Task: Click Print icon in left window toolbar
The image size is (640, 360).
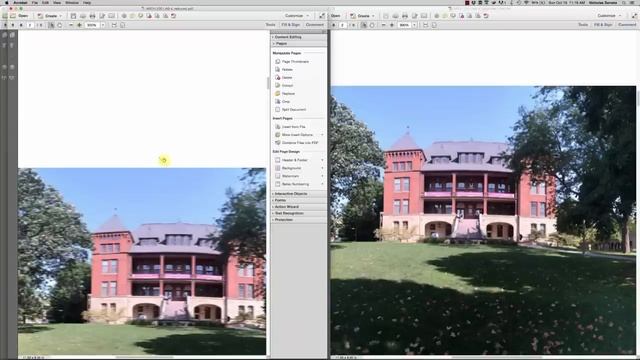Action: click(92, 16)
